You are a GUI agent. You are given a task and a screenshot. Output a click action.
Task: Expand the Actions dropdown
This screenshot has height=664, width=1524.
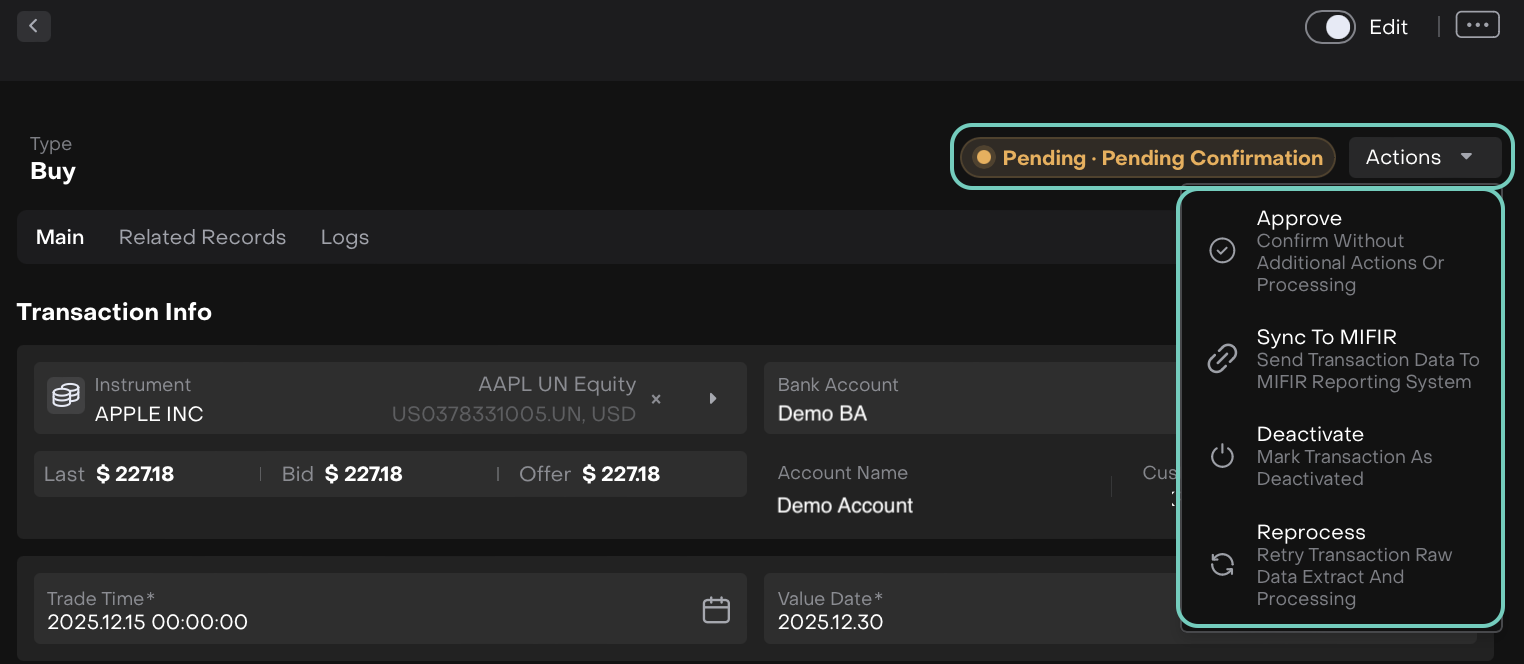click(1424, 158)
